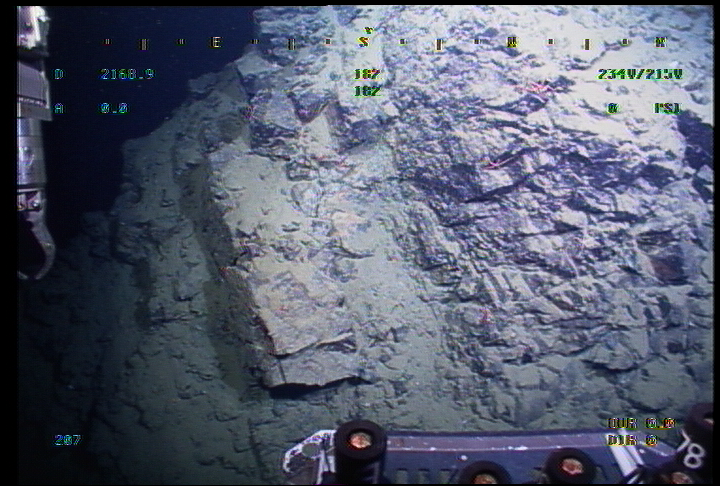Click the DIR 0 readout
This screenshot has height=486, width=720.
630,440
